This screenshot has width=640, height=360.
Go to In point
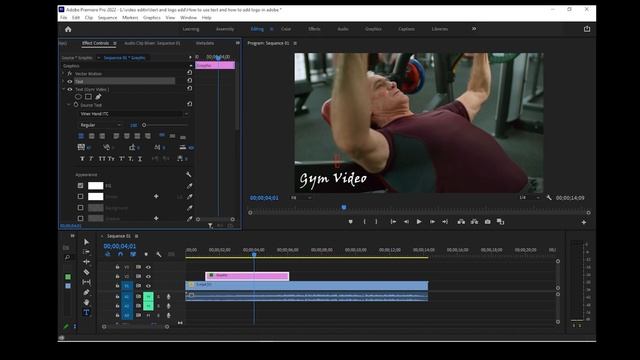pos(393,222)
